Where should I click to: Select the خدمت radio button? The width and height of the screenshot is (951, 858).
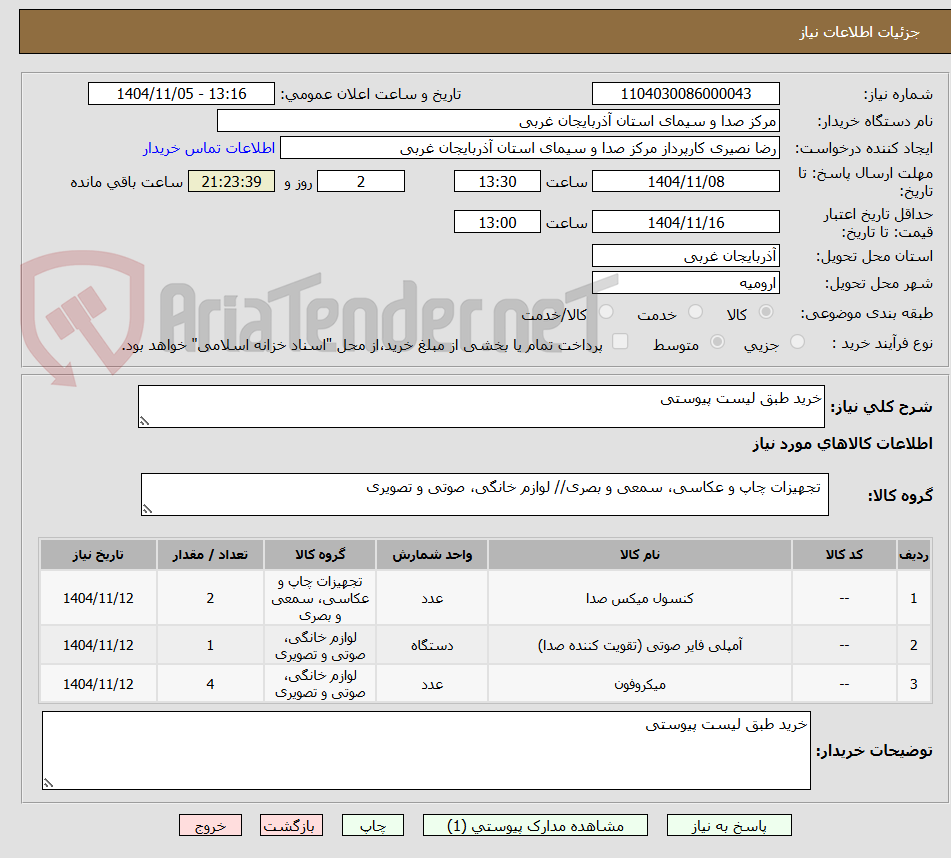[x=695, y=312]
